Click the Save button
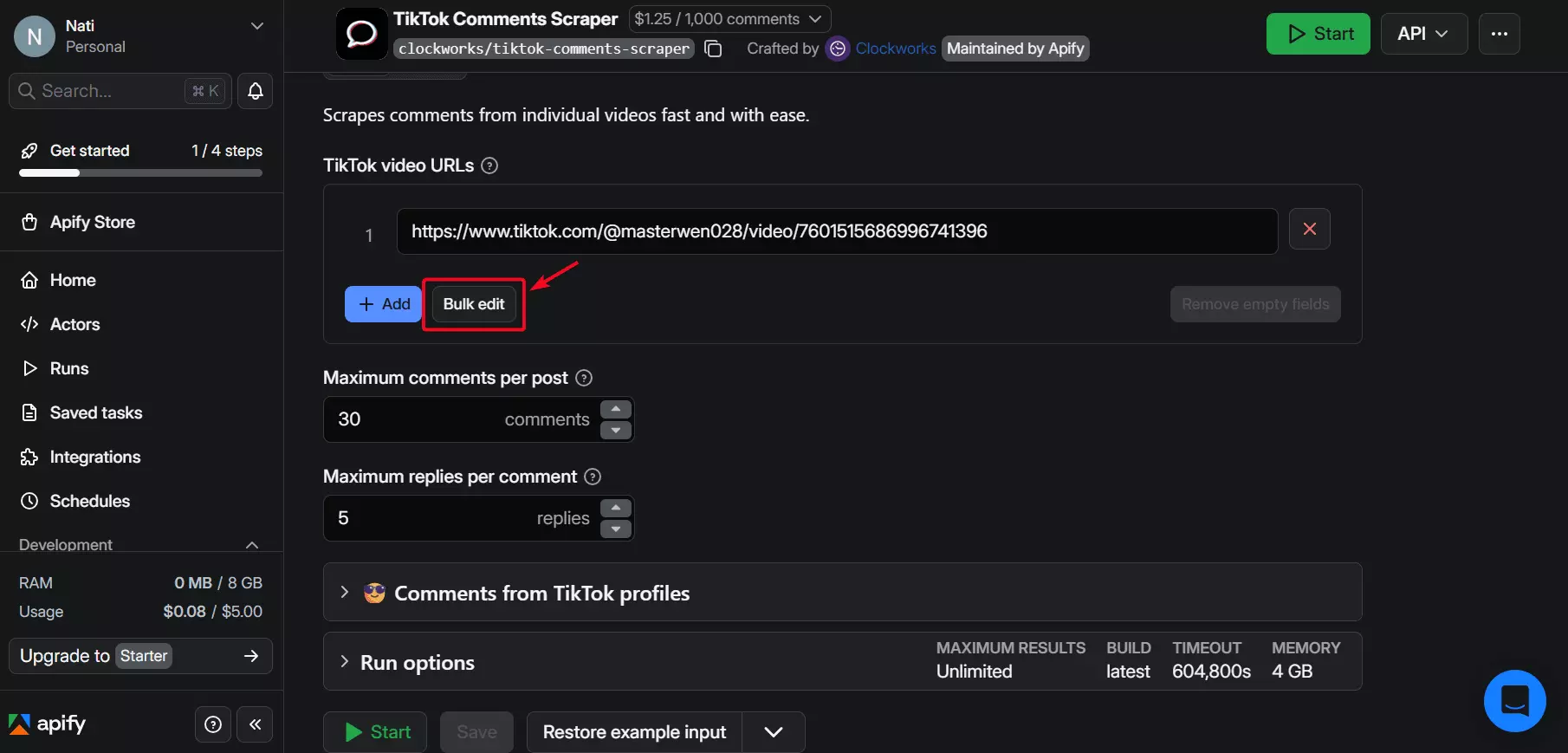The image size is (1568, 753). click(476, 732)
